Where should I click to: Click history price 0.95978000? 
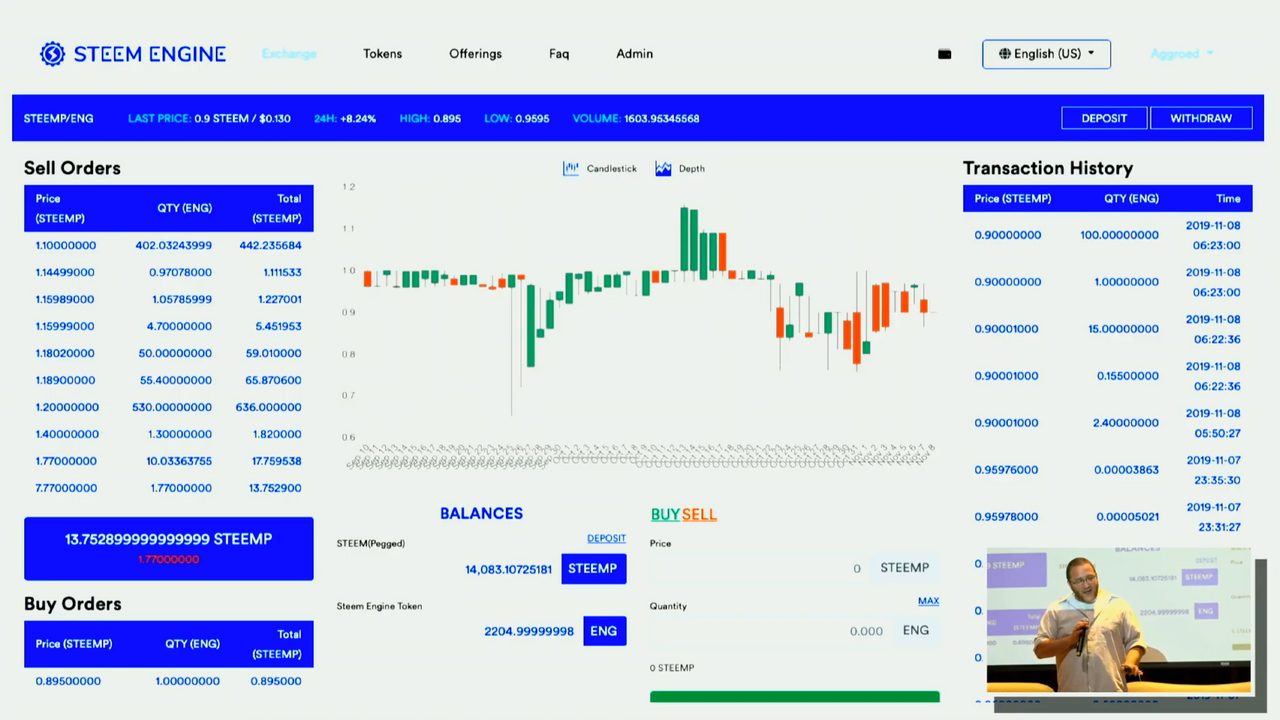1006,517
